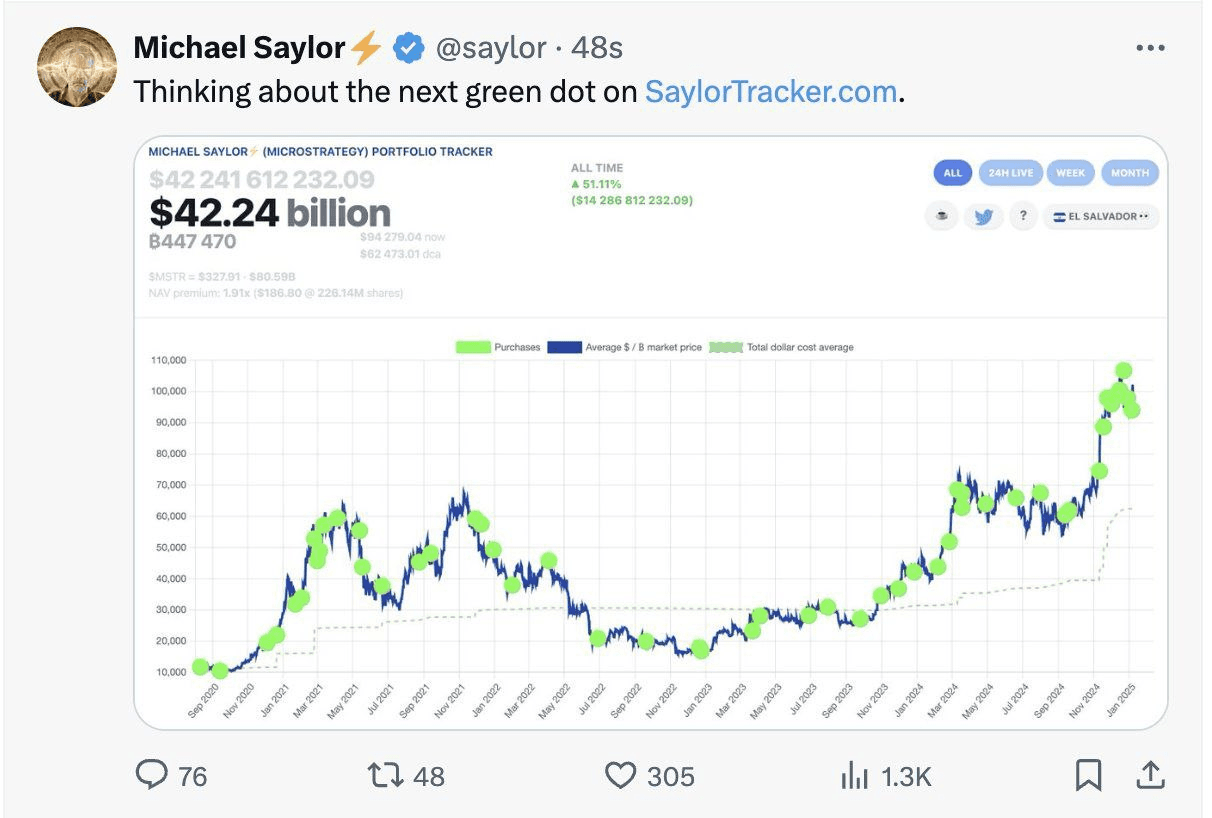The image size is (1212, 818).
Task: Toggle Total dollar cost average legend
Action: 781,347
